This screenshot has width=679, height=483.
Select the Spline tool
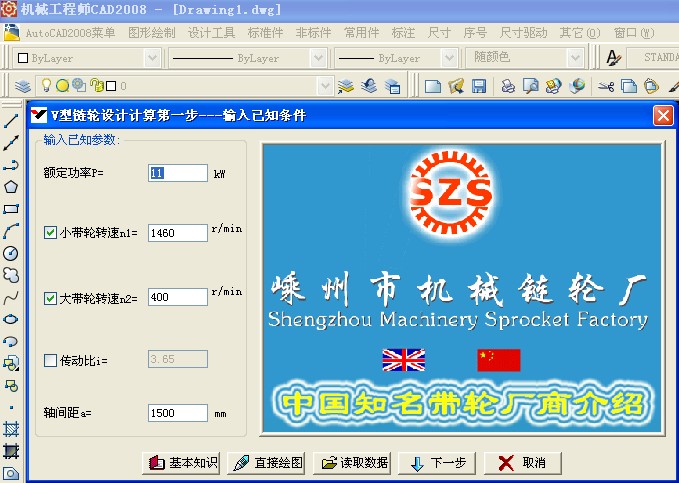[11, 298]
